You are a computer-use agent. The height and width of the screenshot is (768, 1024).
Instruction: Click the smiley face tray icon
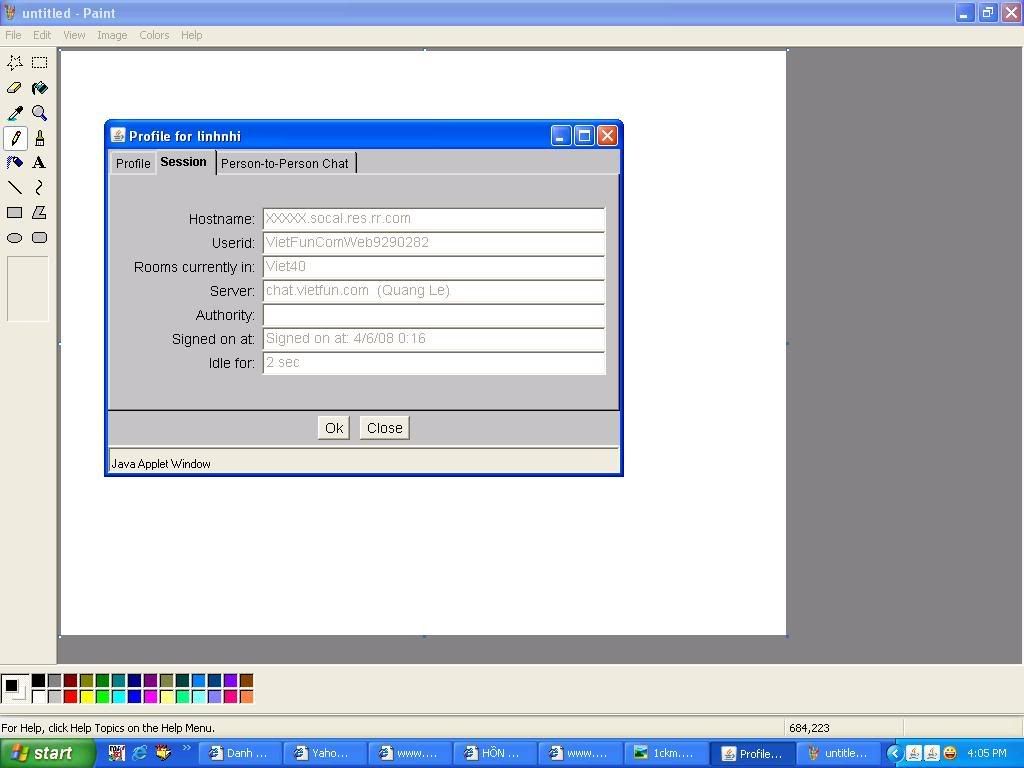pyautogui.click(x=951, y=754)
